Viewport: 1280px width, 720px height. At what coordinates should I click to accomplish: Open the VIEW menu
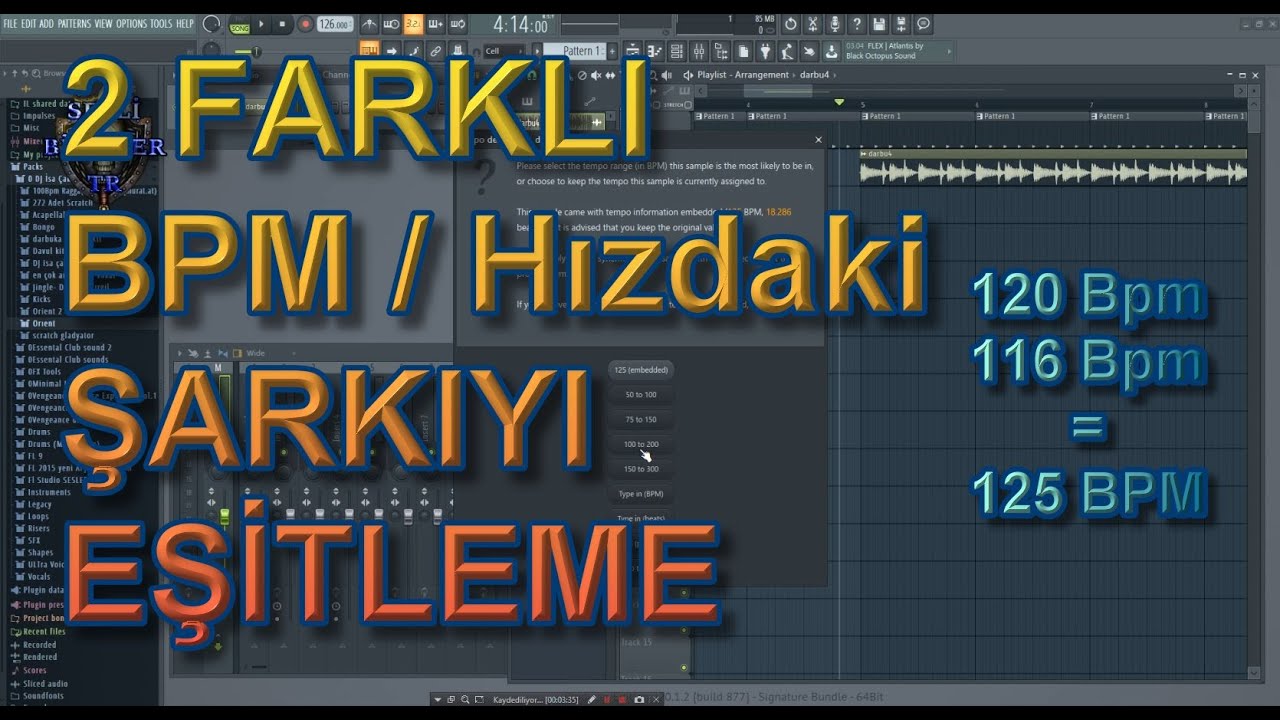(x=103, y=23)
